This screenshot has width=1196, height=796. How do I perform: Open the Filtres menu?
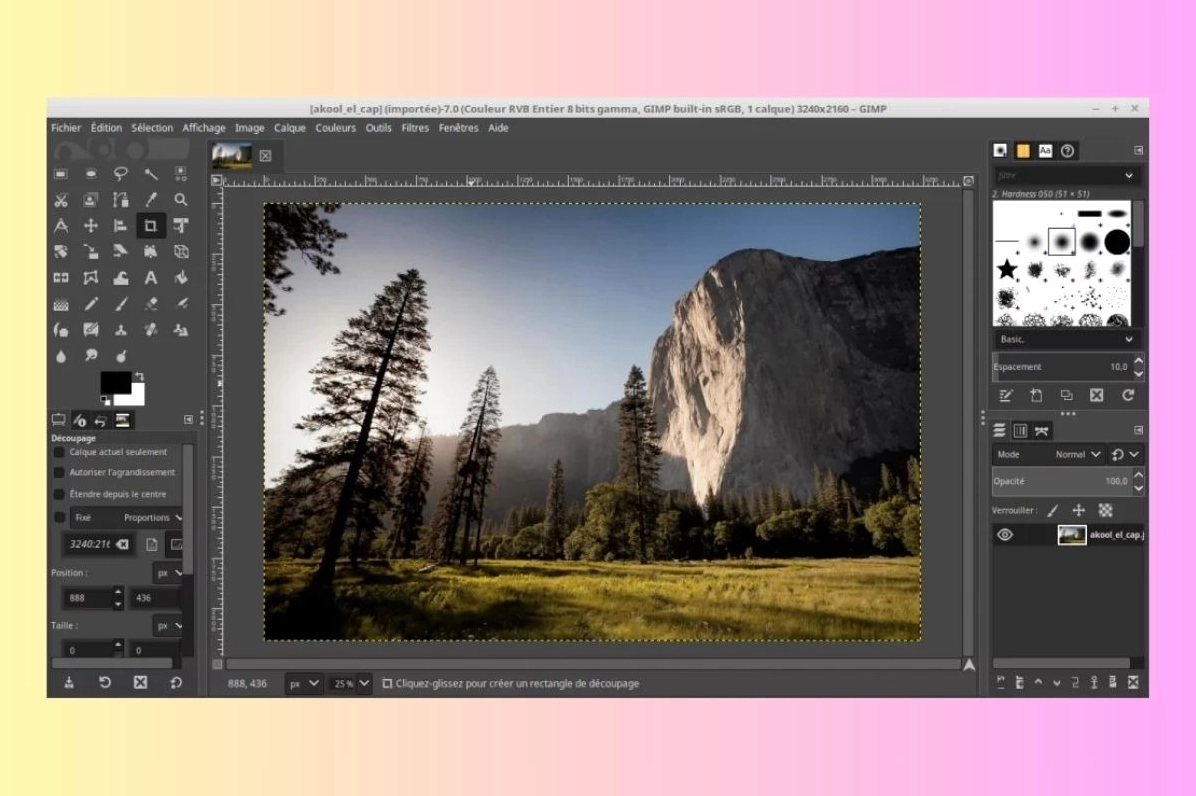(415, 128)
